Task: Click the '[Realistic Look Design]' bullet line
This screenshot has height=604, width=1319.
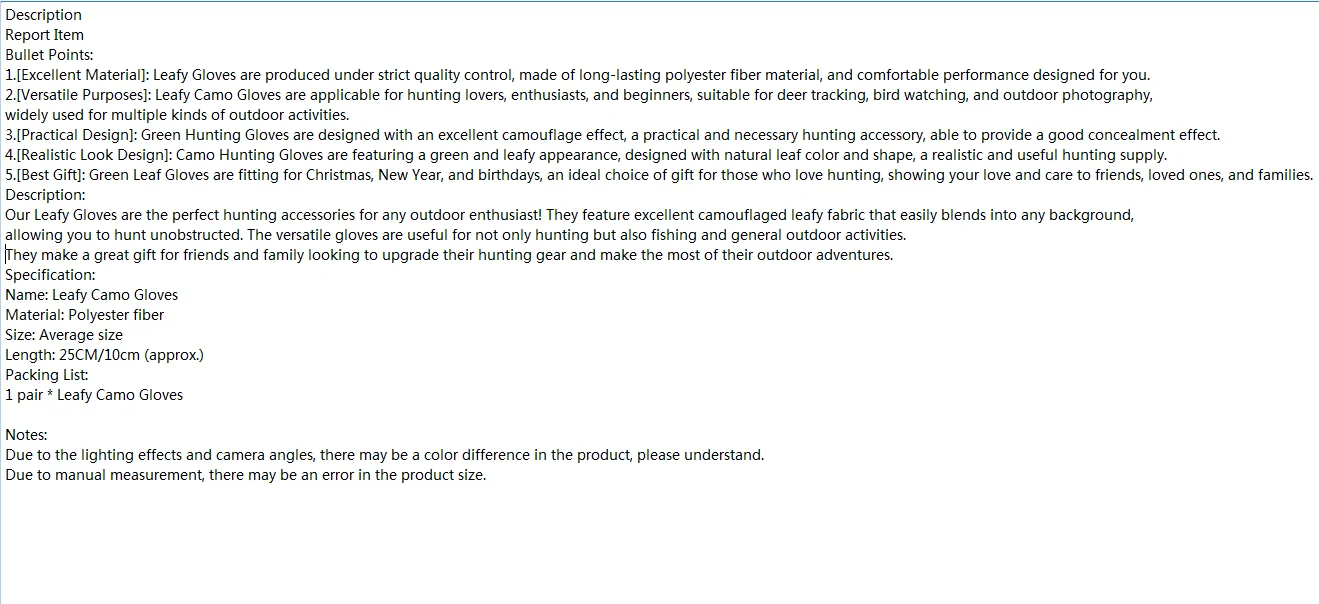Action: pyautogui.click(x=586, y=155)
